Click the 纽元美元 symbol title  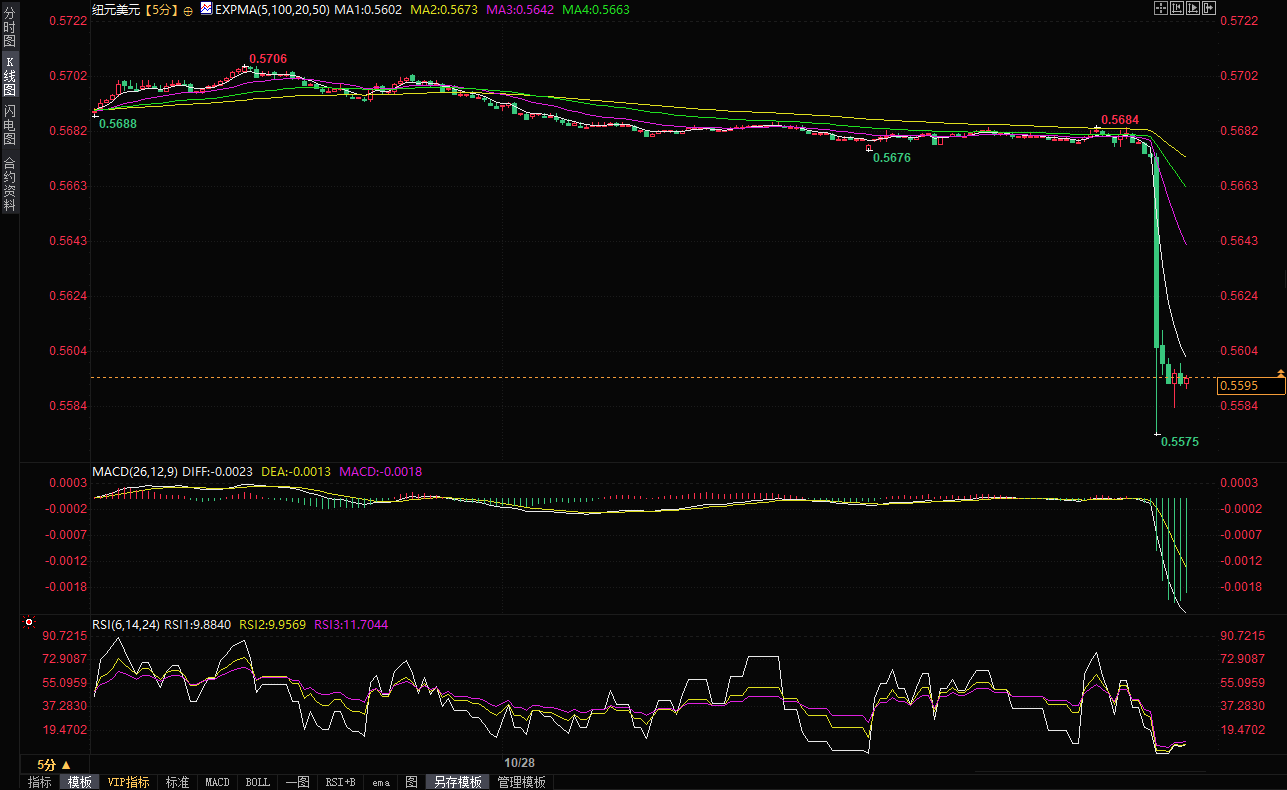[114, 9]
